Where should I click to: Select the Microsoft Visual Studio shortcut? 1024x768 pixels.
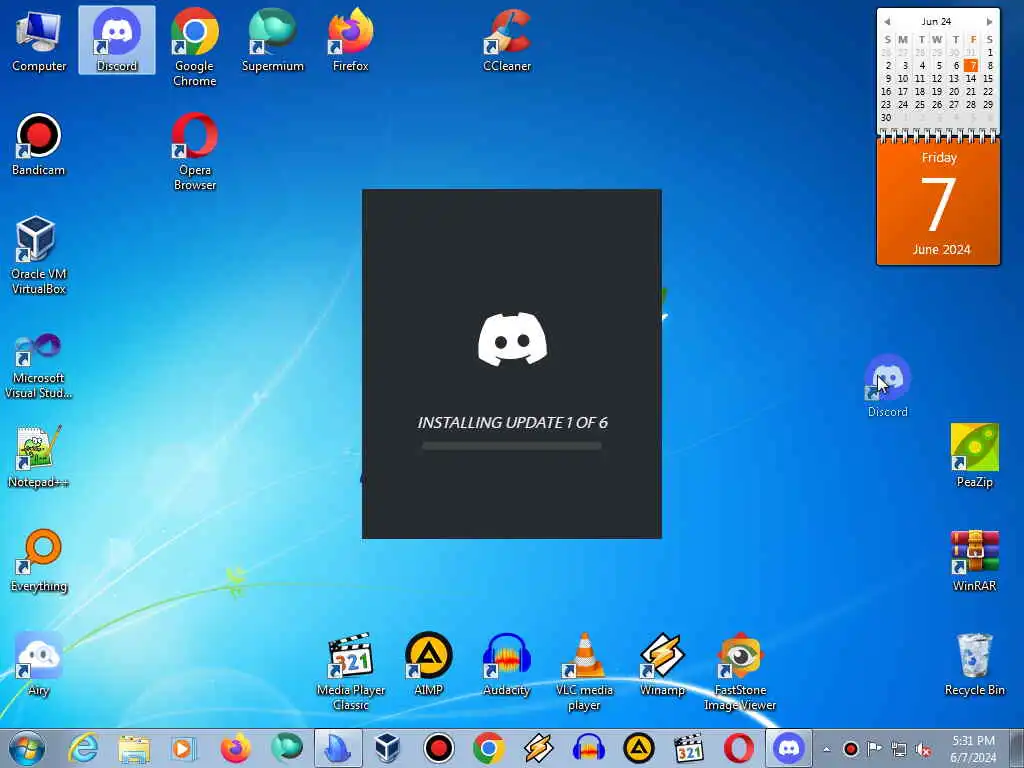[x=39, y=366]
